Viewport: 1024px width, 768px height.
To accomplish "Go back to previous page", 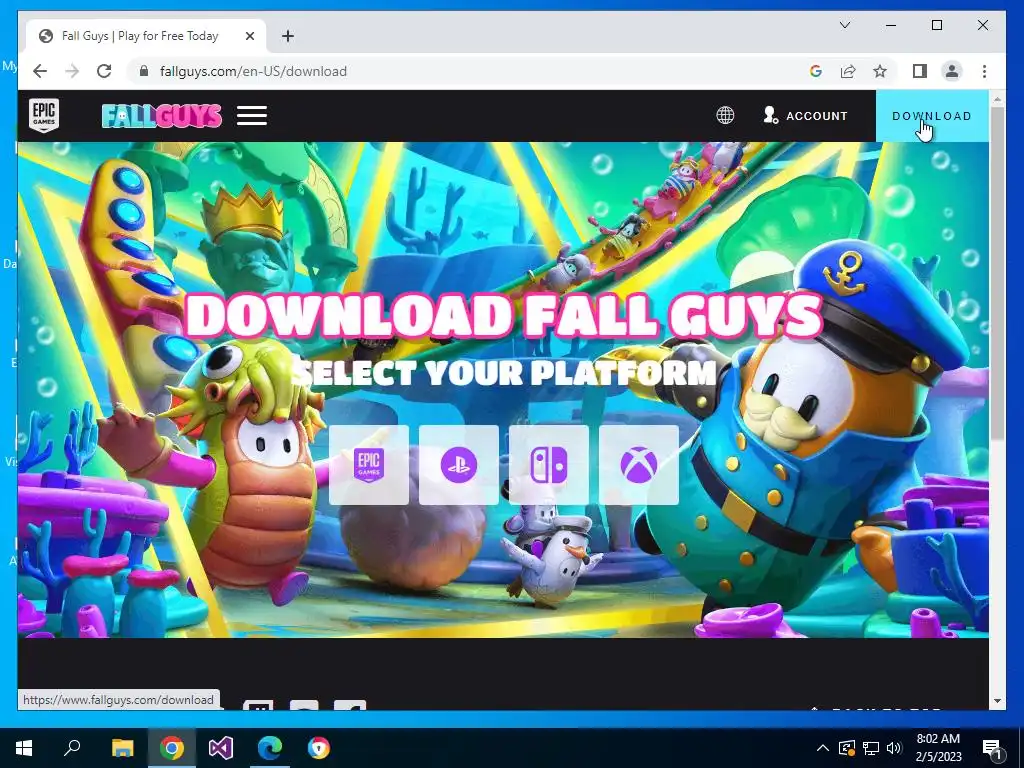I will click(x=40, y=71).
